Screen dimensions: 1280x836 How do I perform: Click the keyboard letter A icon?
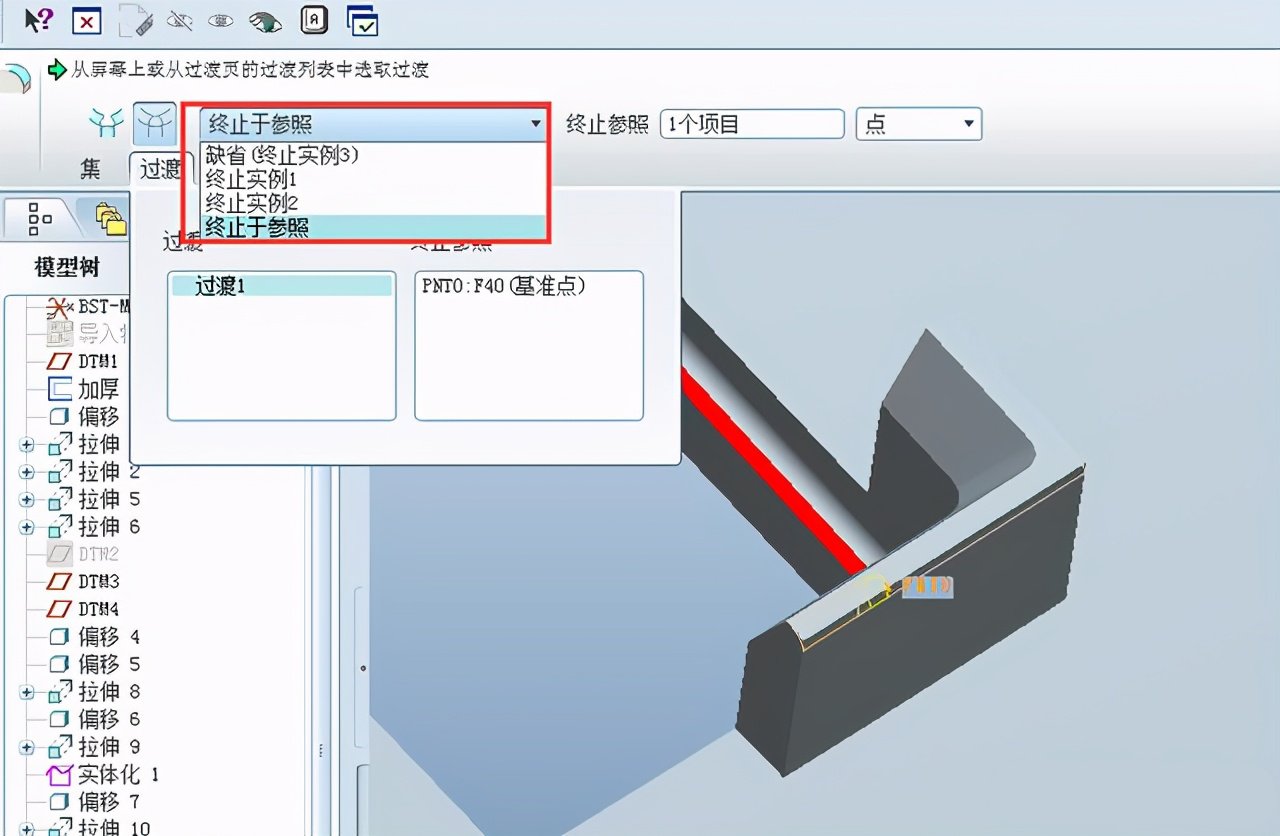pos(314,19)
